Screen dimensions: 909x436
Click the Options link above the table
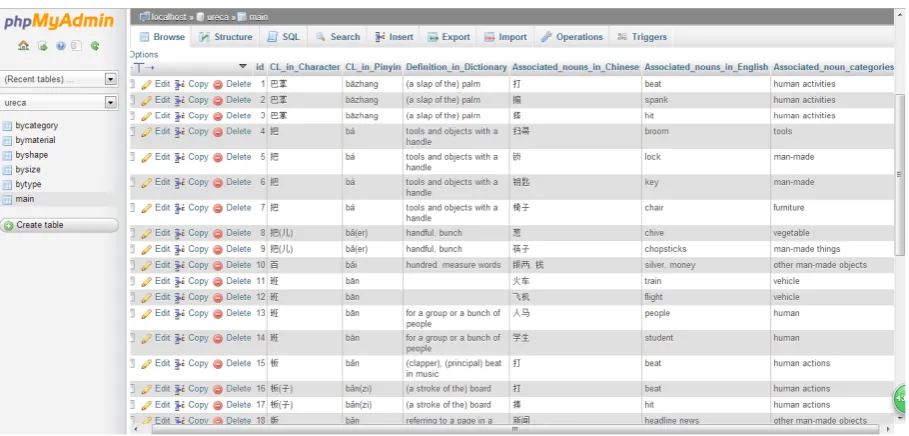point(144,54)
